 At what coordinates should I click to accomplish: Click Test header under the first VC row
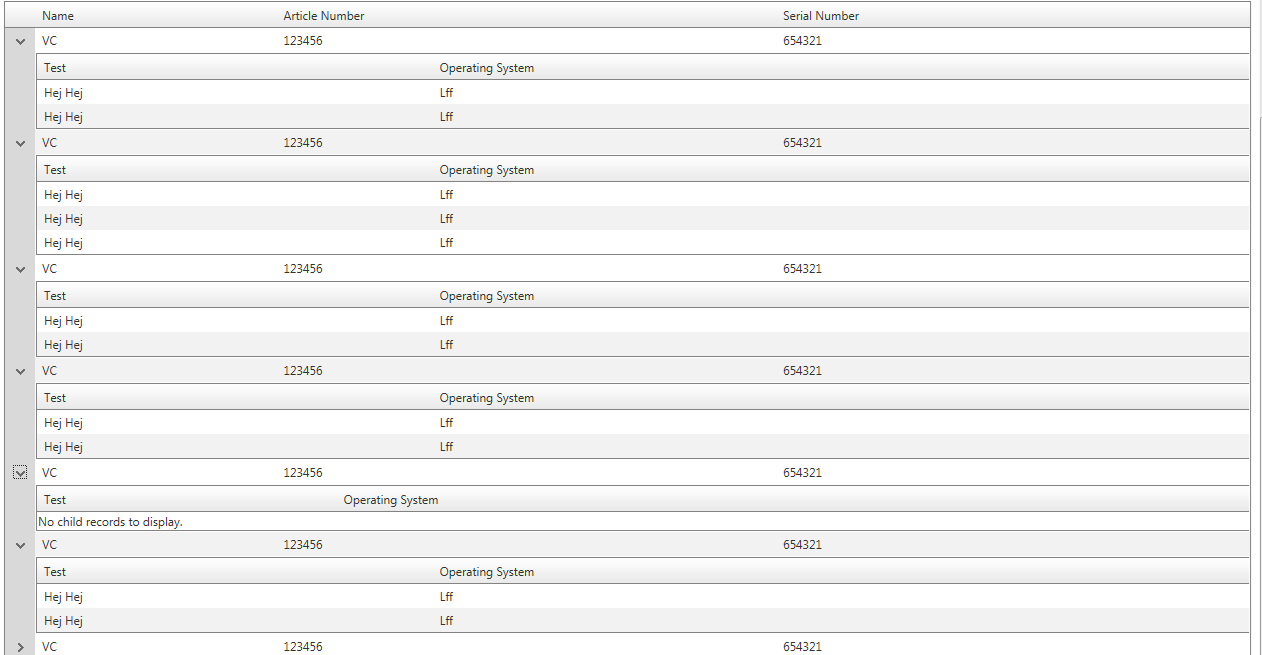tap(55, 68)
